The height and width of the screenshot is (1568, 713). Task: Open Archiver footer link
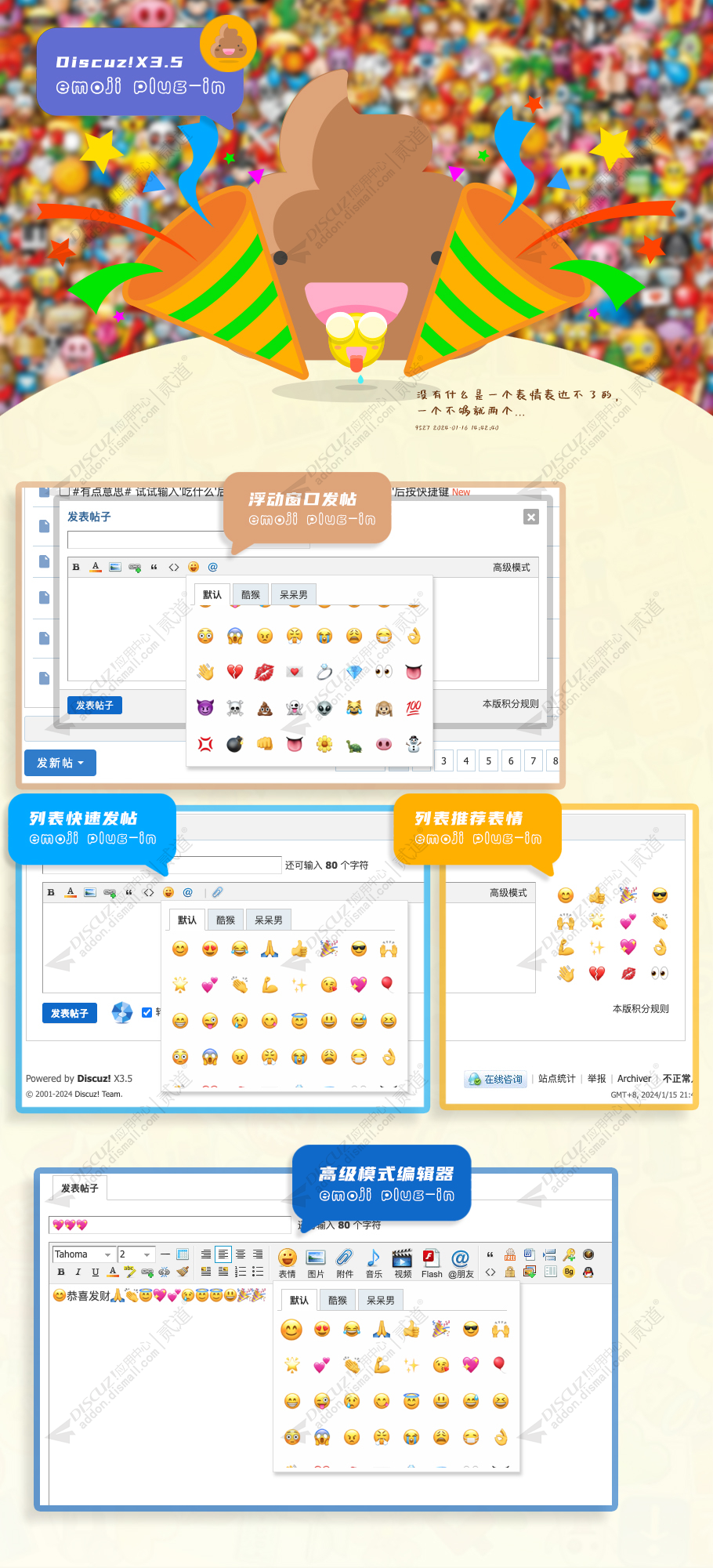coord(634,1079)
